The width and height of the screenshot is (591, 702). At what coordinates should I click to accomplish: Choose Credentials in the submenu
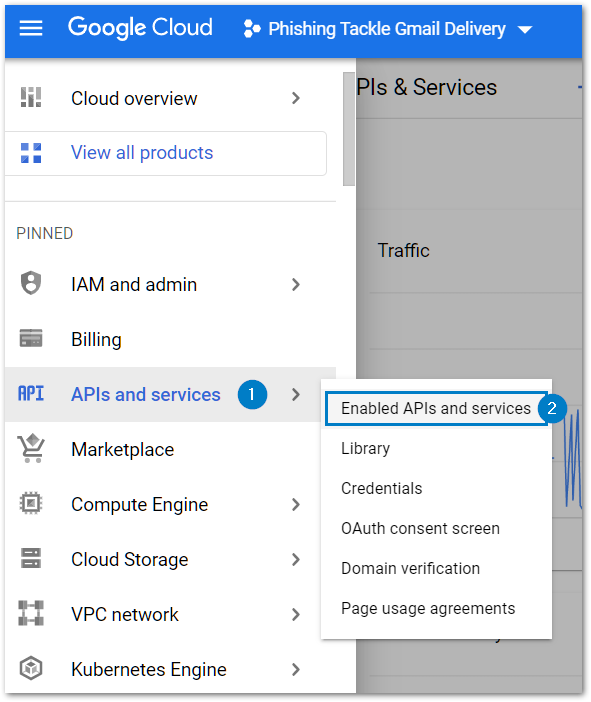[x=436, y=488]
